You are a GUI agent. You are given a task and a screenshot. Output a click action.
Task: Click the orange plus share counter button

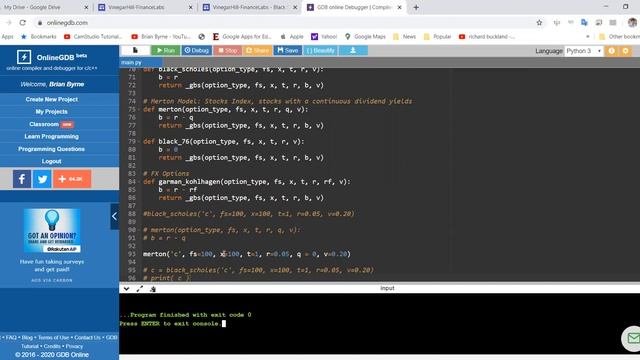click(x=72, y=179)
